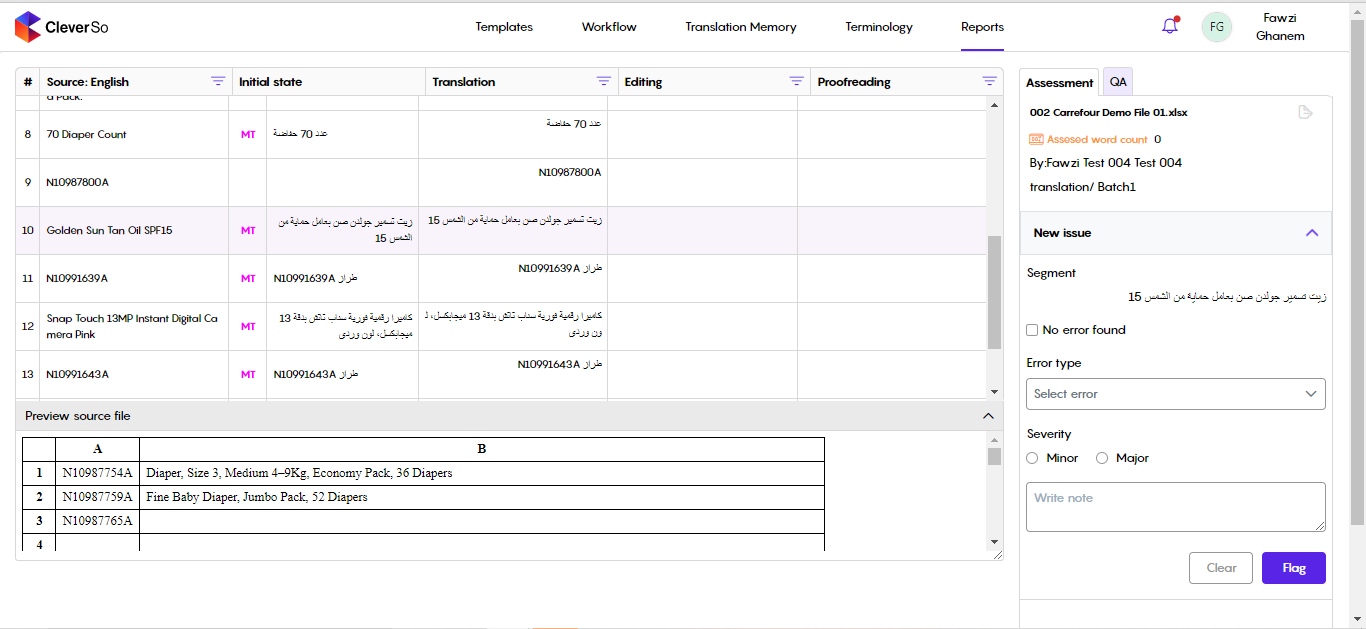This screenshot has width=1366, height=629.
Task: Click the export icon beside the file name
Action: 1305,112
